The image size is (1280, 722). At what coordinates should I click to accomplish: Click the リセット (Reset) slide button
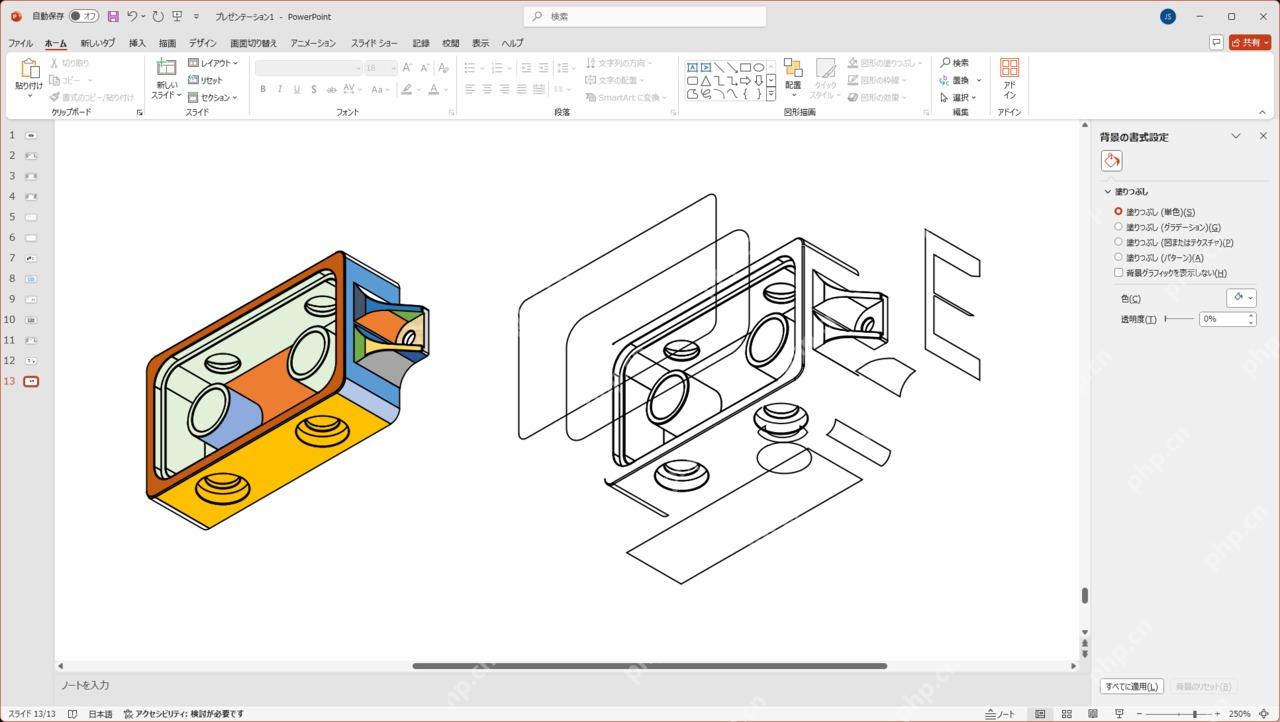coord(206,80)
